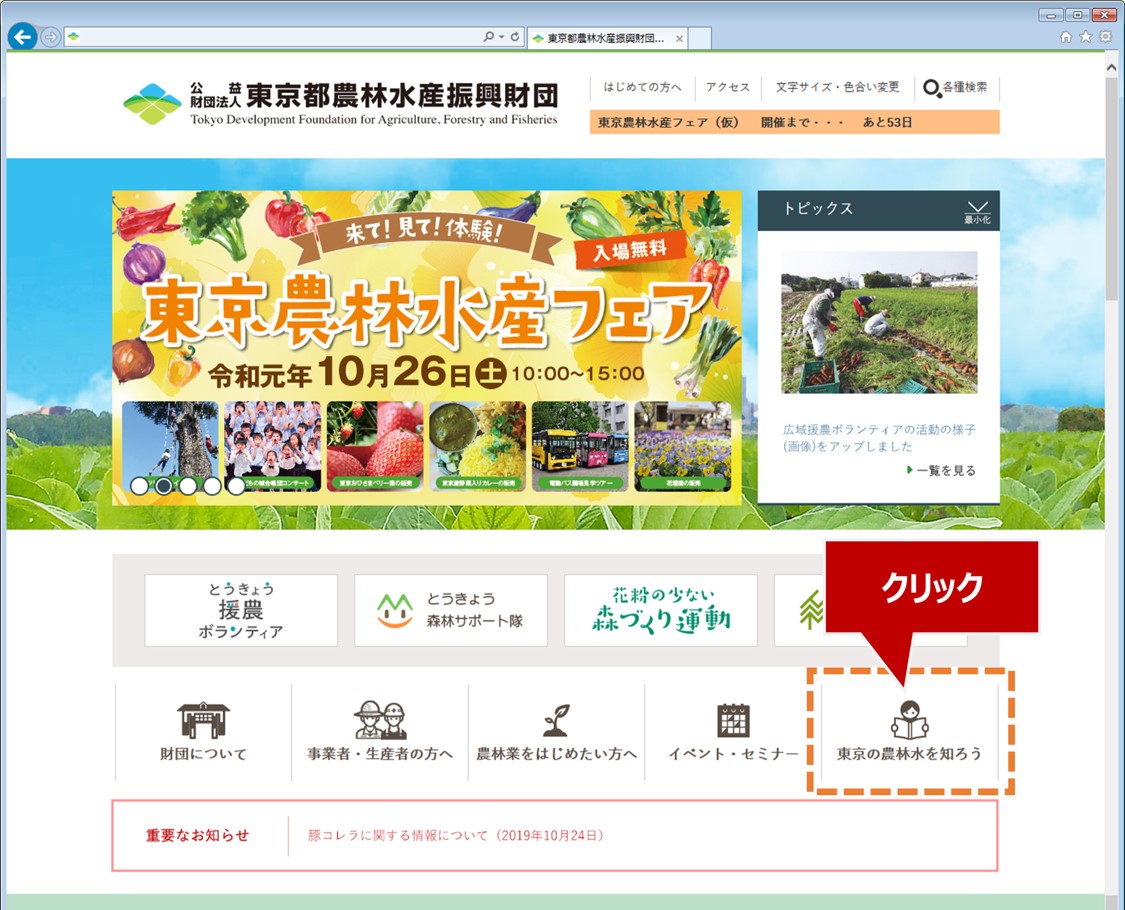
Task: Open とうきょう森林サポート隊 banner
Action: (451, 610)
